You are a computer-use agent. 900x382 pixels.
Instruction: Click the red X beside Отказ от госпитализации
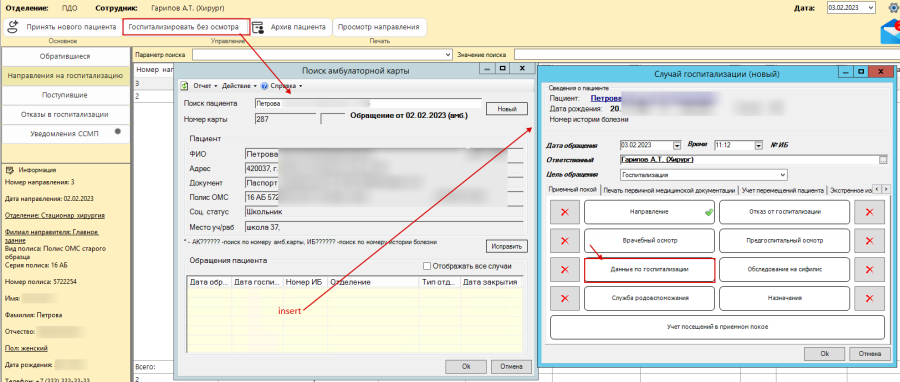tap(869, 212)
